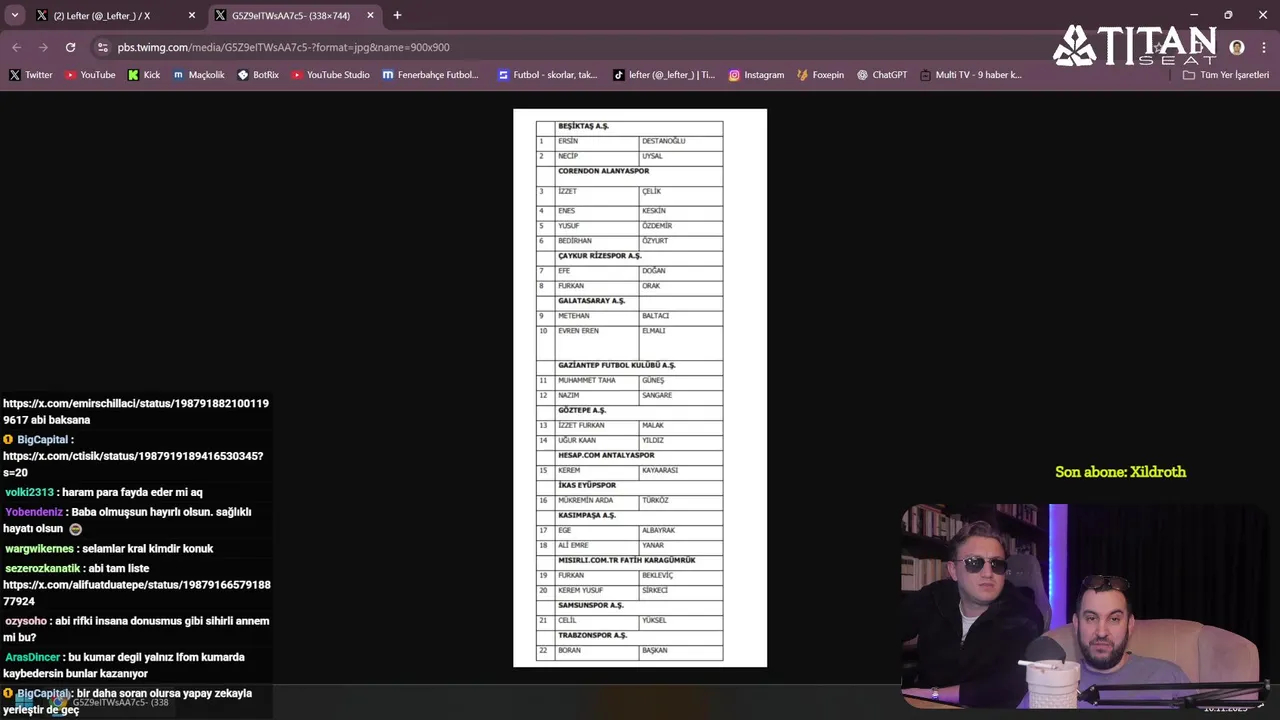Click the volki2313 chat username
This screenshot has width=1280, height=720.
[x=29, y=492]
